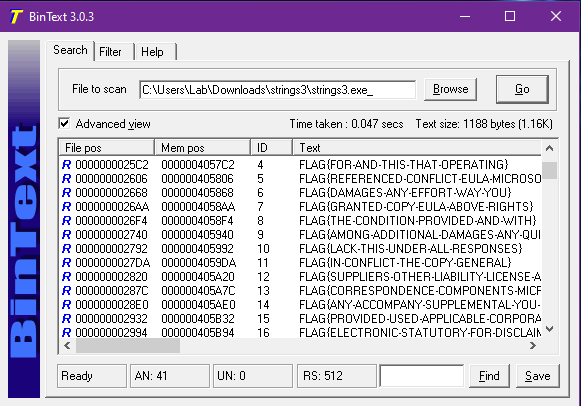Click the R icon beside file pos 00000002606
This screenshot has height=406, width=581.
(x=66, y=179)
